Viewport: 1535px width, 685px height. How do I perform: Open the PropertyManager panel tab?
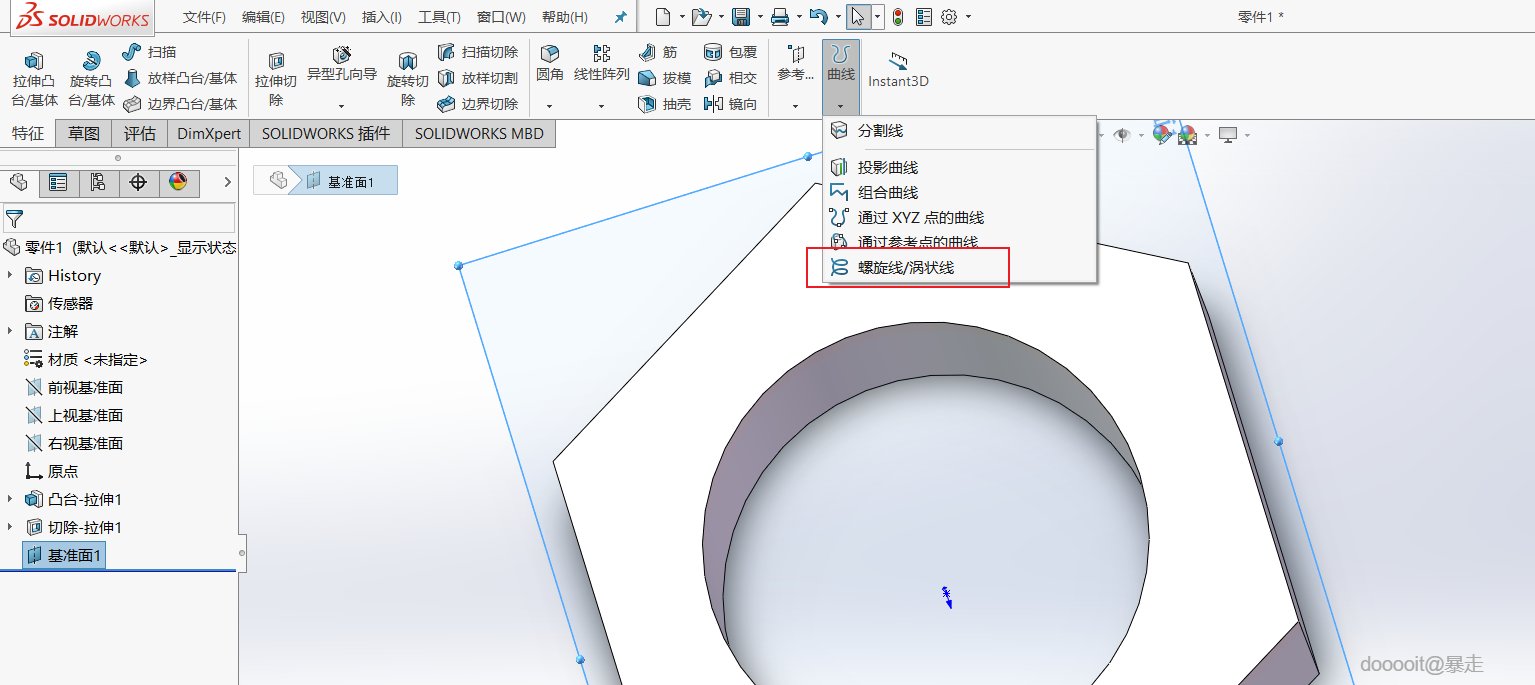pyautogui.click(x=59, y=182)
